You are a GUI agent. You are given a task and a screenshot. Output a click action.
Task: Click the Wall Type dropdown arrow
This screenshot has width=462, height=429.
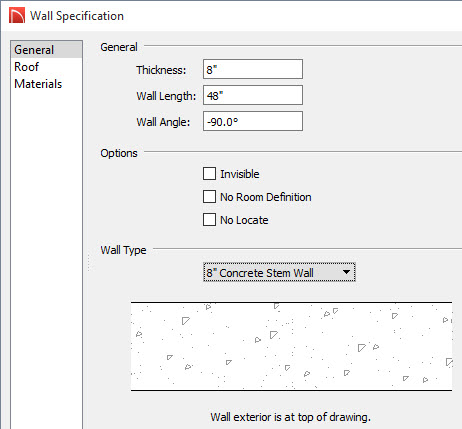tap(346, 272)
